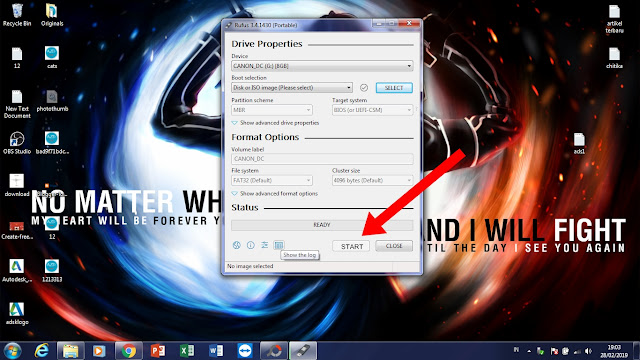This screenshot has width=640, height=360.
Task: Click the Action Center flag tray icon
Action: click(554, 351)
